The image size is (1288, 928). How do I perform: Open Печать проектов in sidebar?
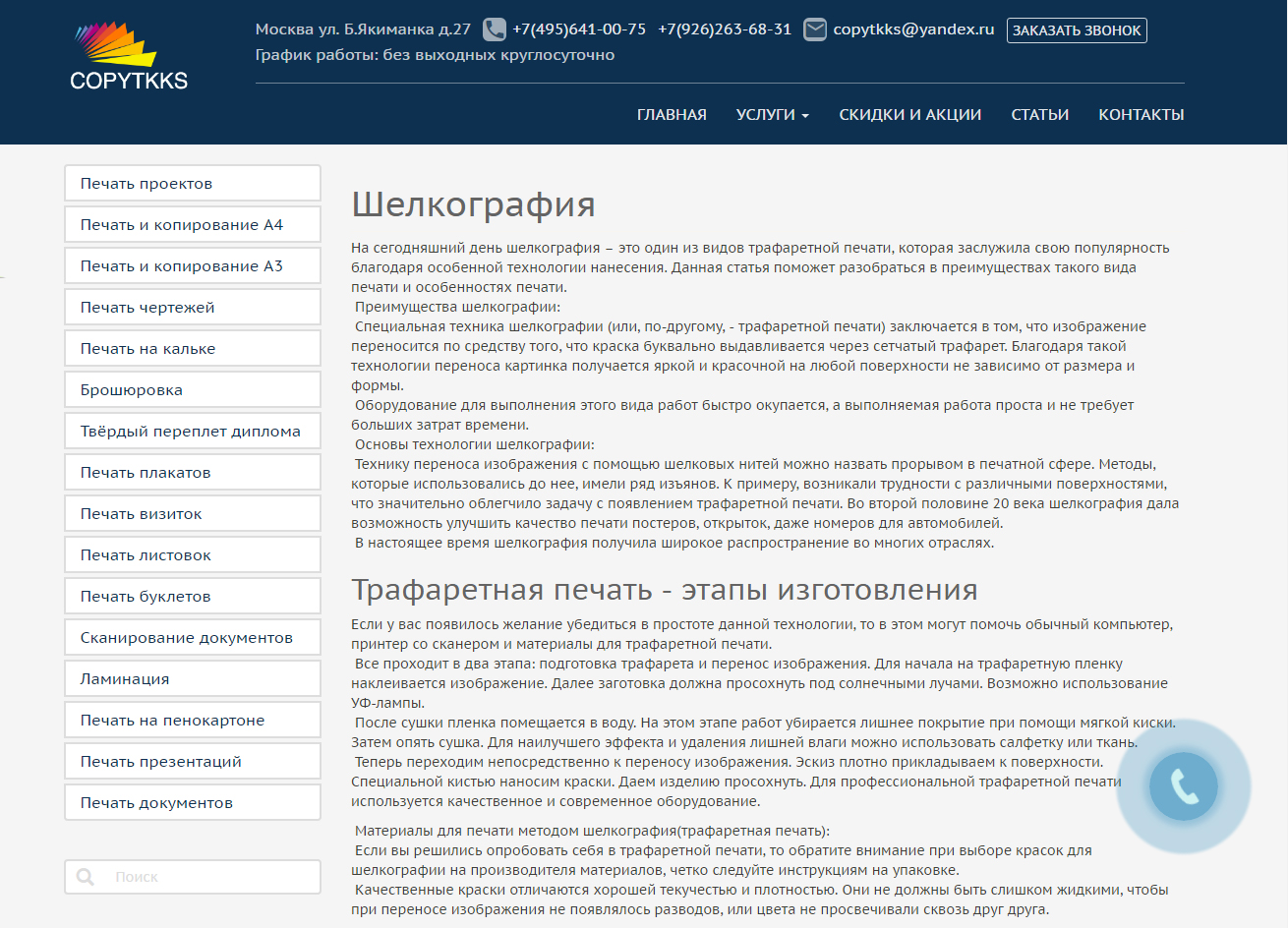click(193, 184)
